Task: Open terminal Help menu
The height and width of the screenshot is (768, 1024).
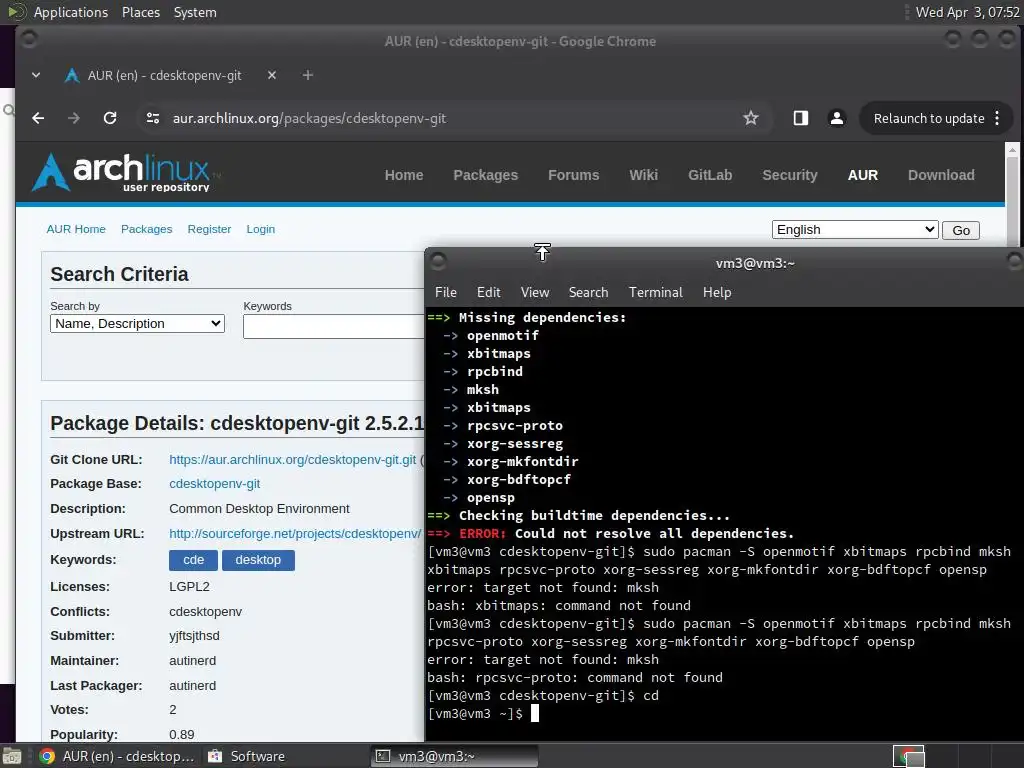Action: click(717, 293)
